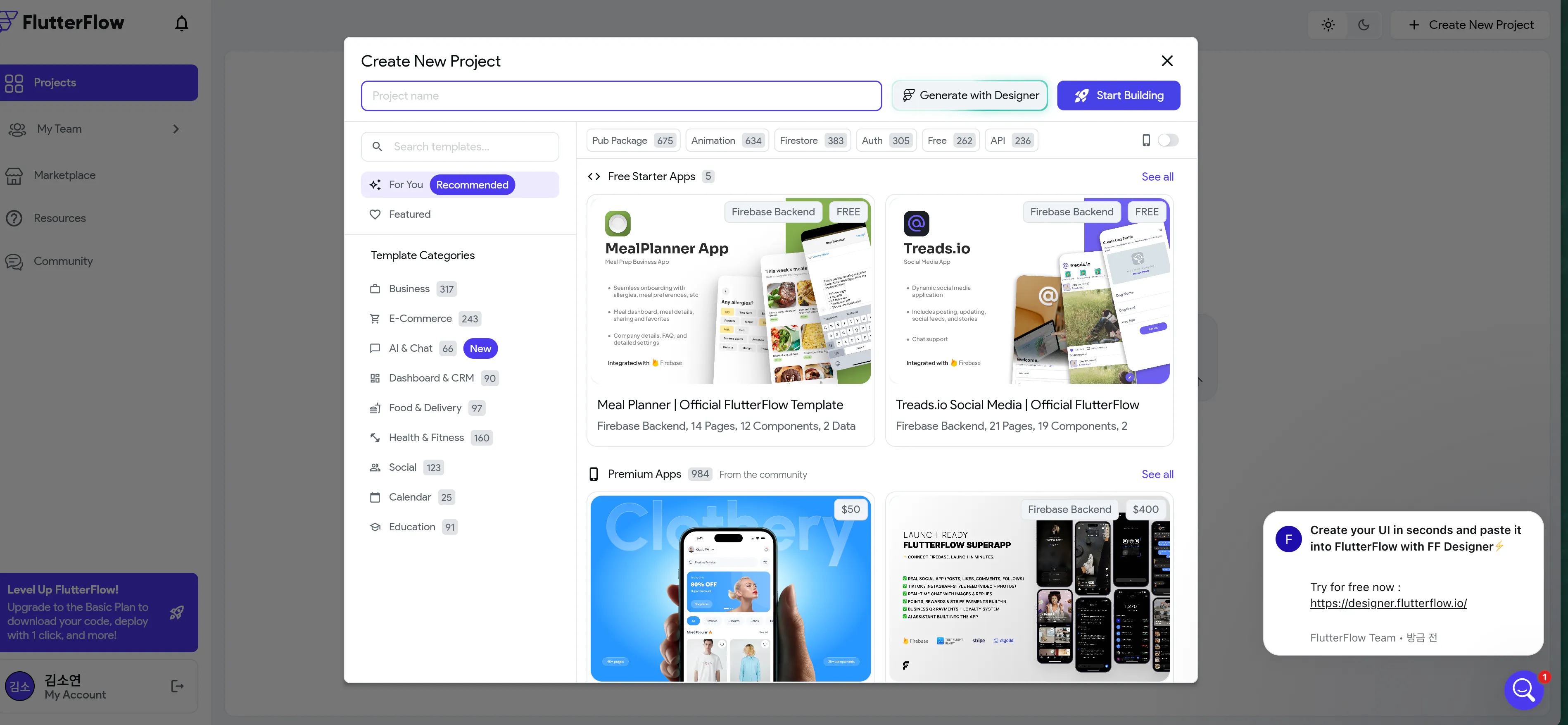Filter by Firestore tag
Image resolution: width=1568 pixels, height=725 pixels.
click(812, 141)
